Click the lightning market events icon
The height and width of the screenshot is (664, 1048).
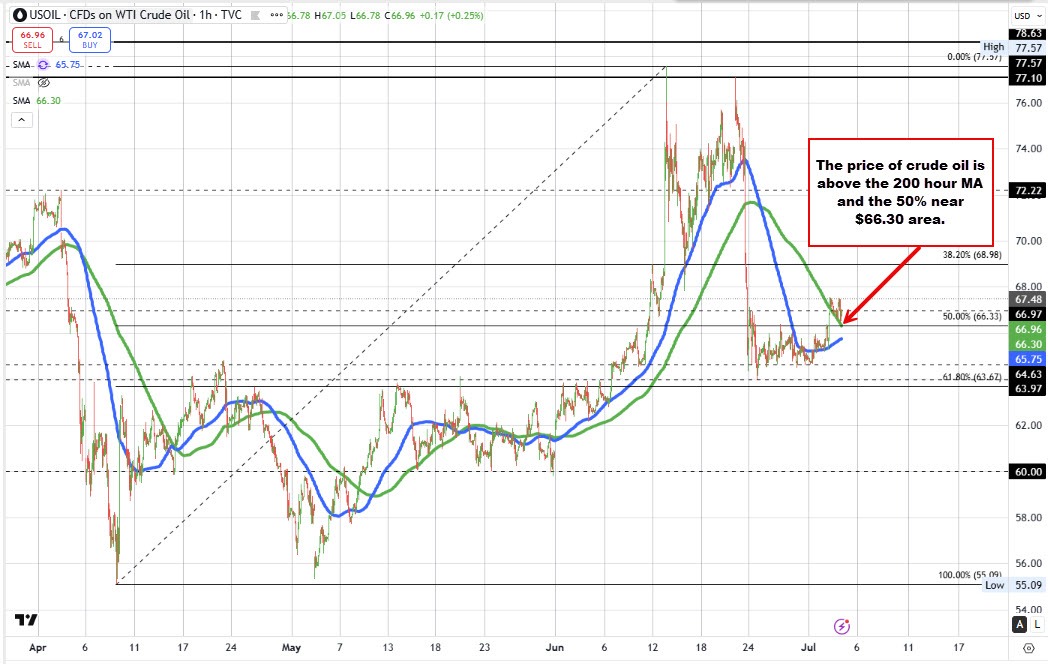pyautogui.click(x=840, y=624)
